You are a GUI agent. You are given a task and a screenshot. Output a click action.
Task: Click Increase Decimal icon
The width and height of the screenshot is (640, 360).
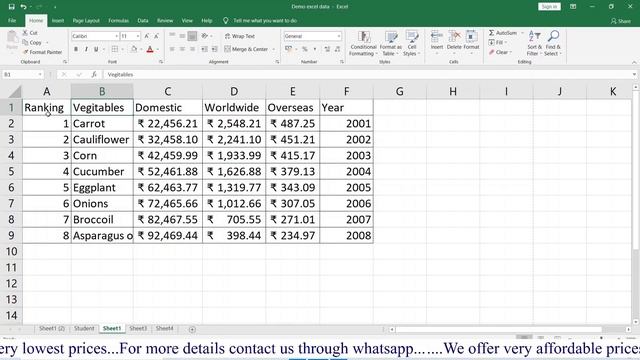pyautogui.click(x=327, y=49)
